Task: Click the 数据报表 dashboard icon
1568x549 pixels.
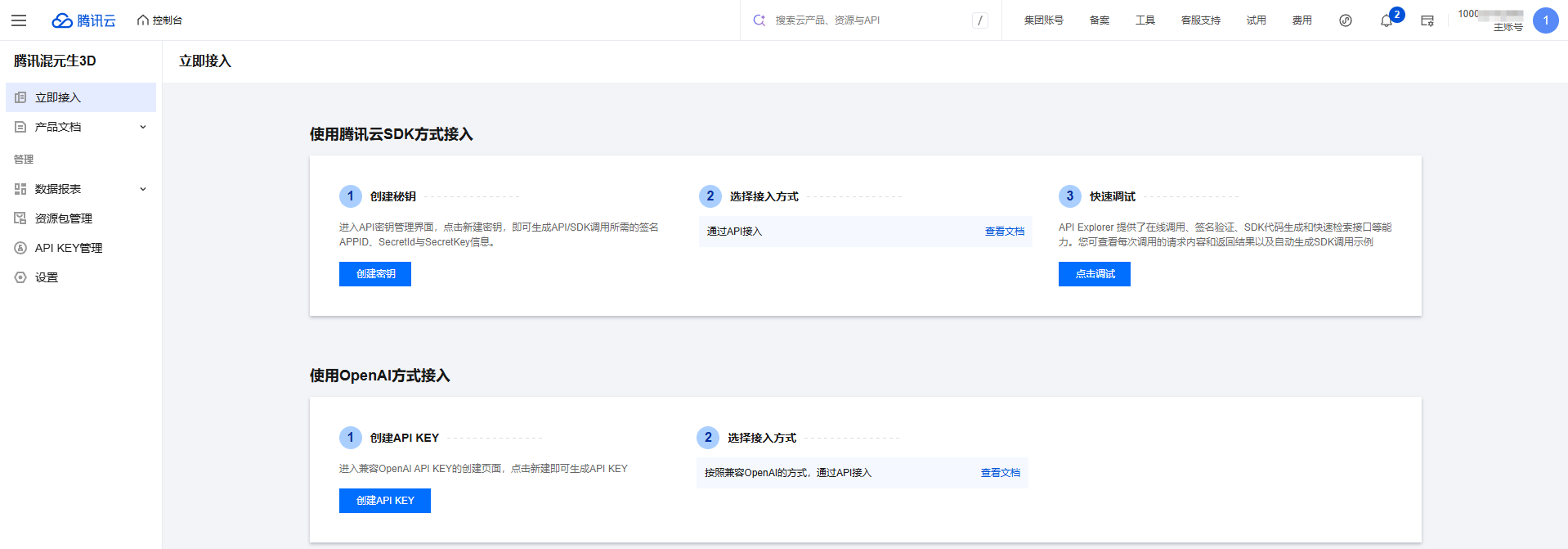Action: (20, 189)
